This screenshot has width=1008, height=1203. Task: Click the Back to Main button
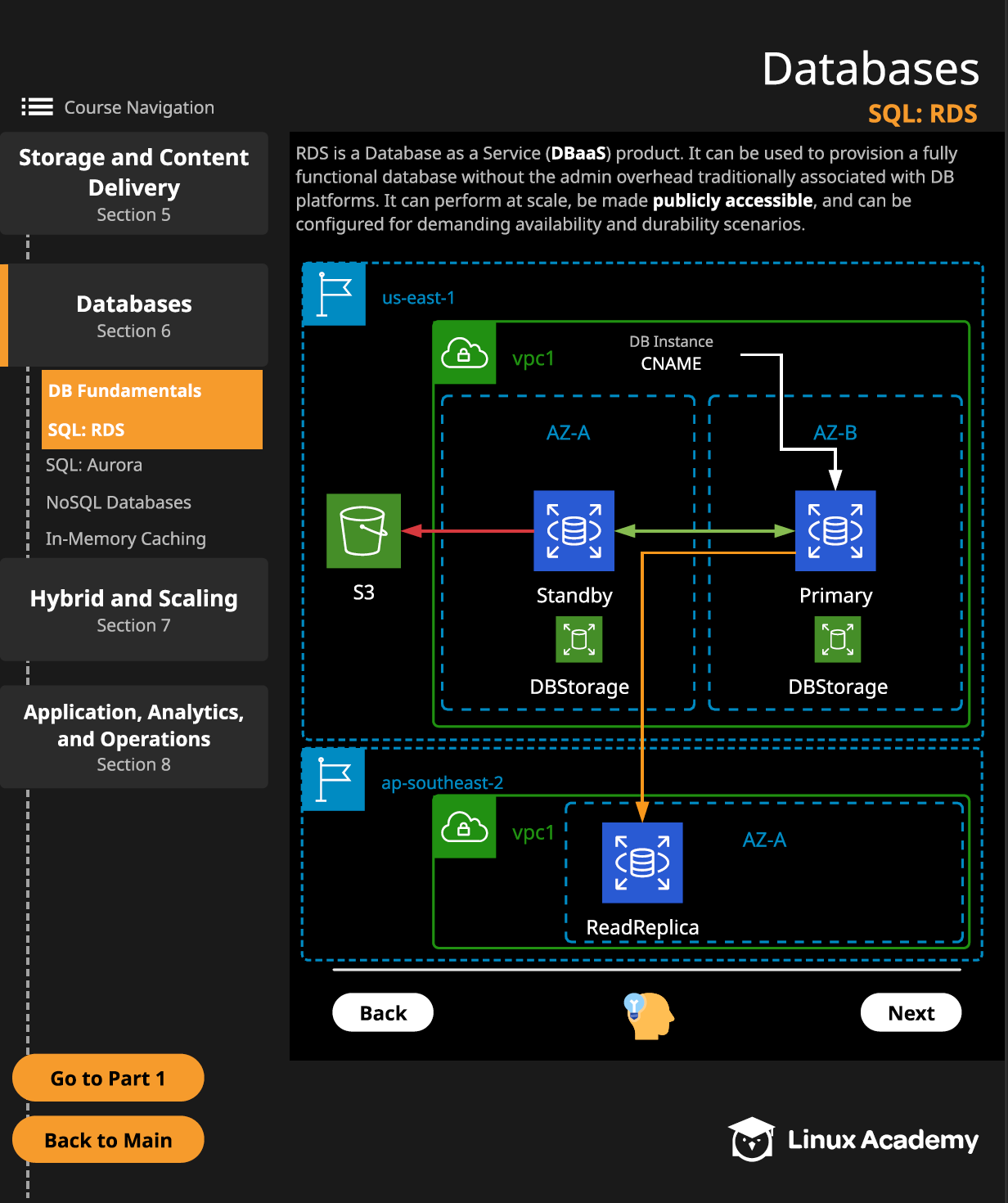[108, 1139]
